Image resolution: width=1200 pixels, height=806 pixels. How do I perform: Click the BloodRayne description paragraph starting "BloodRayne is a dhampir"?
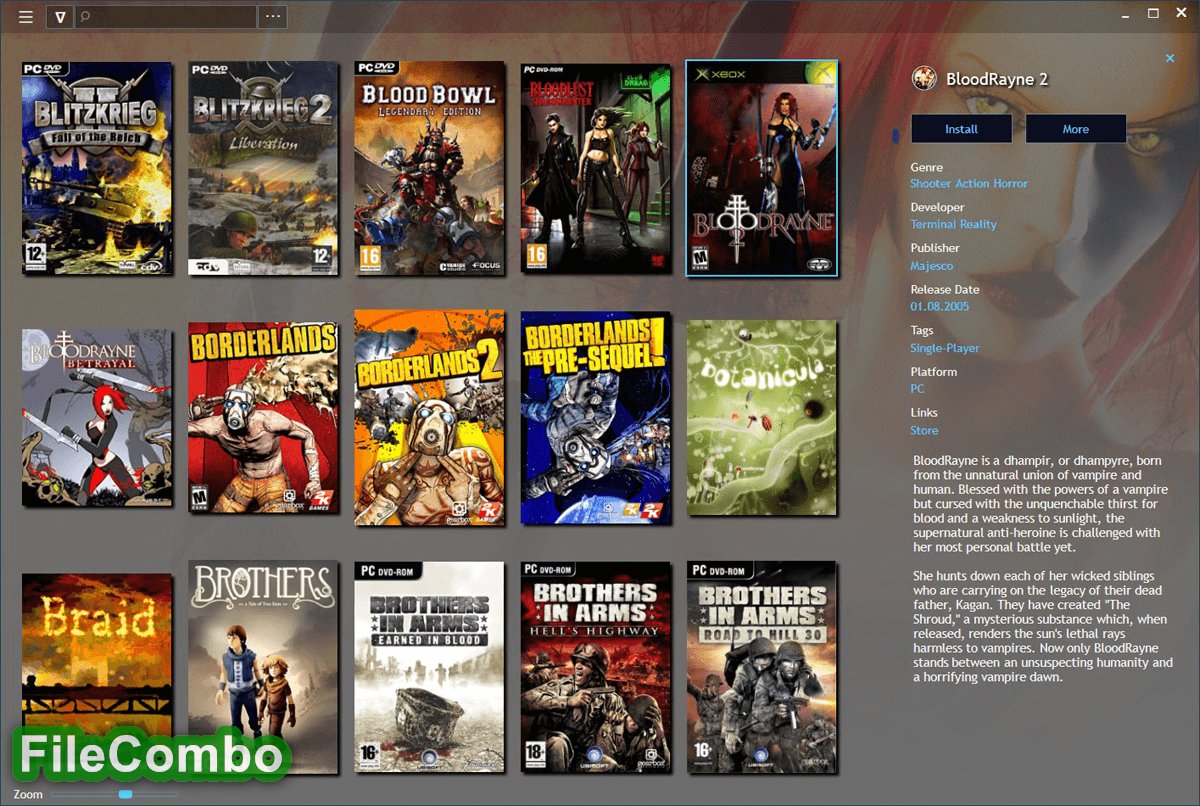[x=1040, y=503]
